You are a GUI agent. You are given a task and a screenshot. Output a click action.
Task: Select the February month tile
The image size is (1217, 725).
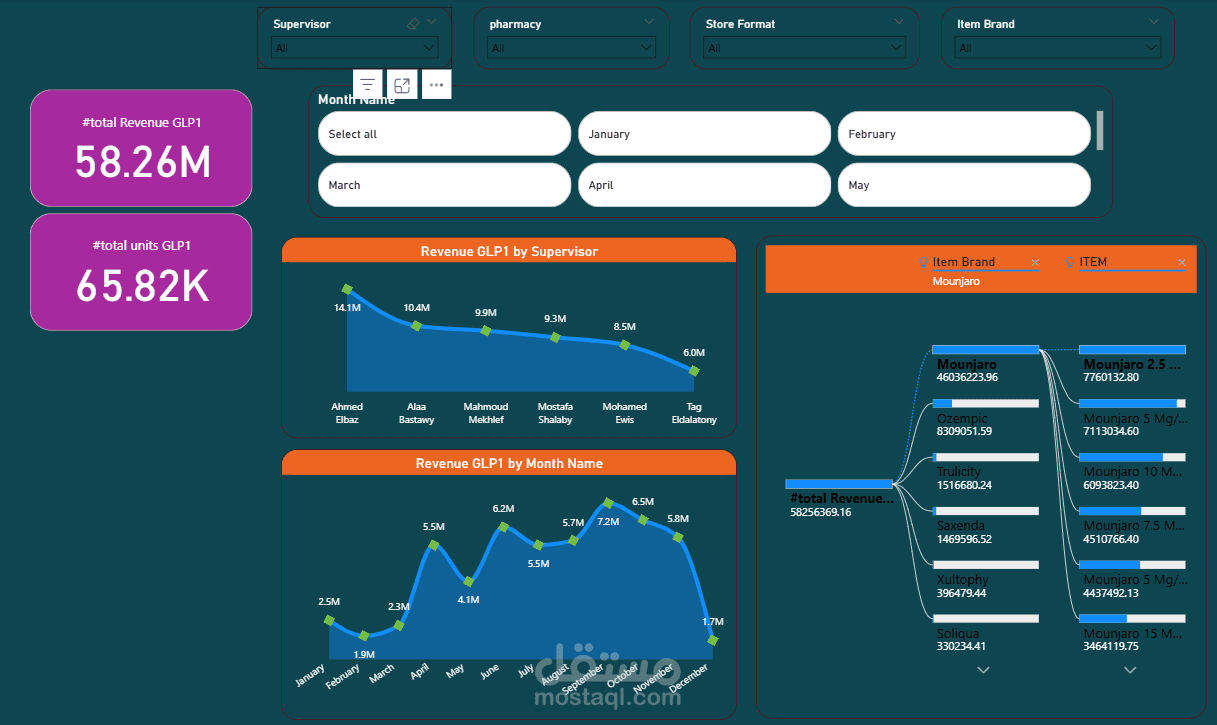pos(964,133)
